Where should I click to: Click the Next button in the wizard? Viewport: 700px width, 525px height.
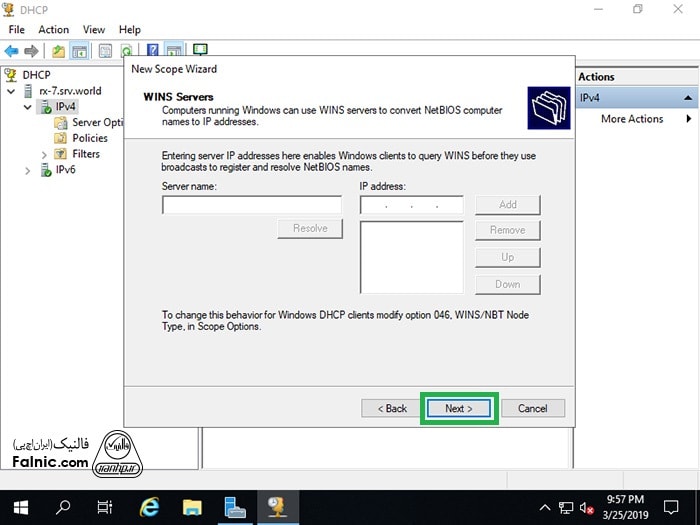click(x=459, y=408)
